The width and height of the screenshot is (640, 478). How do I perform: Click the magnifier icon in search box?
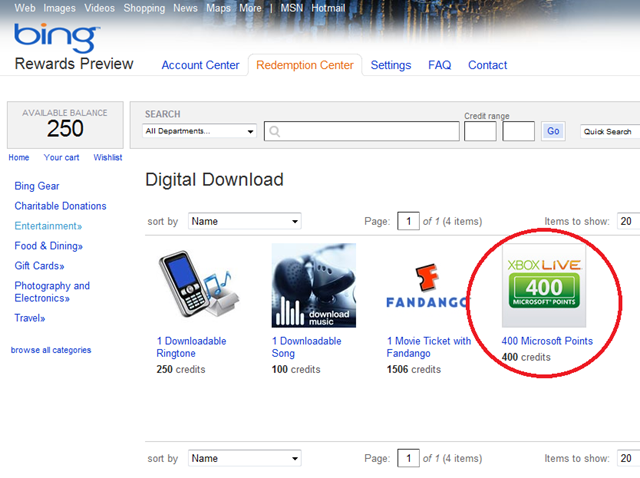click(x=274, y=131)
